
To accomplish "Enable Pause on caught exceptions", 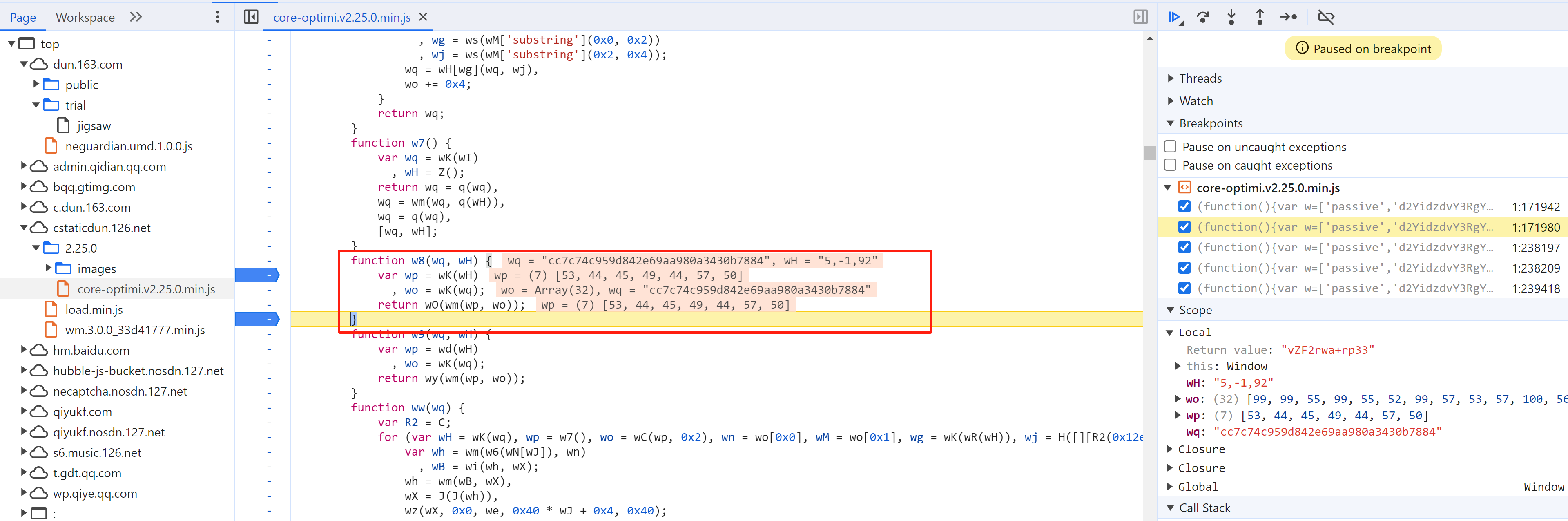I will (x=1170, y=165).
